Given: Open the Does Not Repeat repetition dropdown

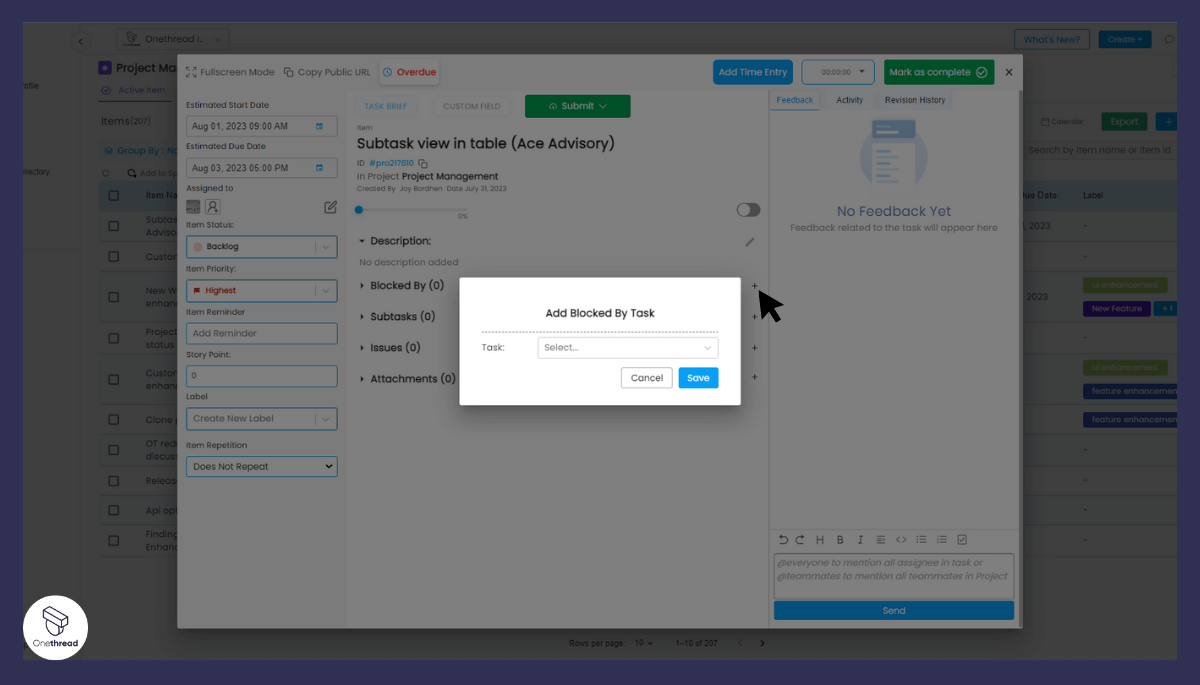Looking at the screenshot, I should click(x=261, y=466).
